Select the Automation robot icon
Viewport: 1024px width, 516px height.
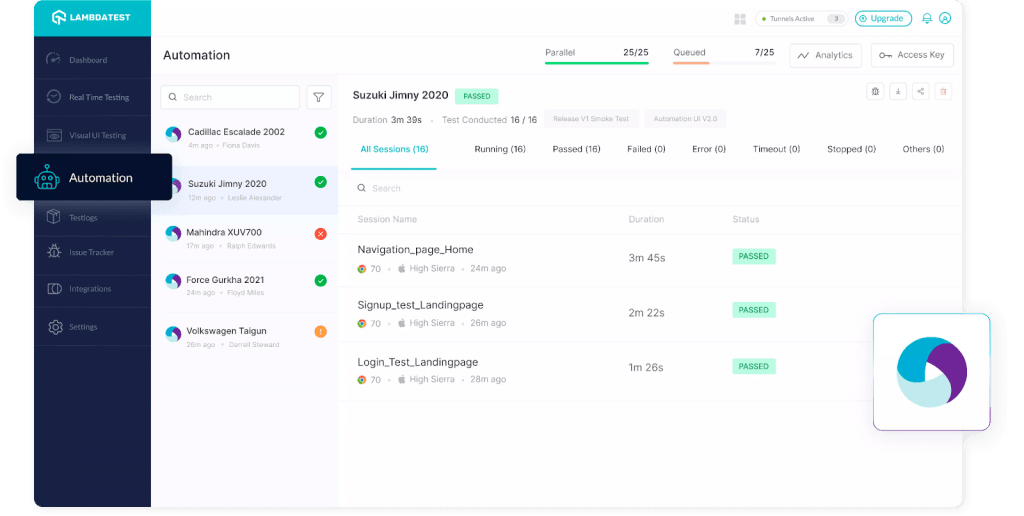coord(47,178)
